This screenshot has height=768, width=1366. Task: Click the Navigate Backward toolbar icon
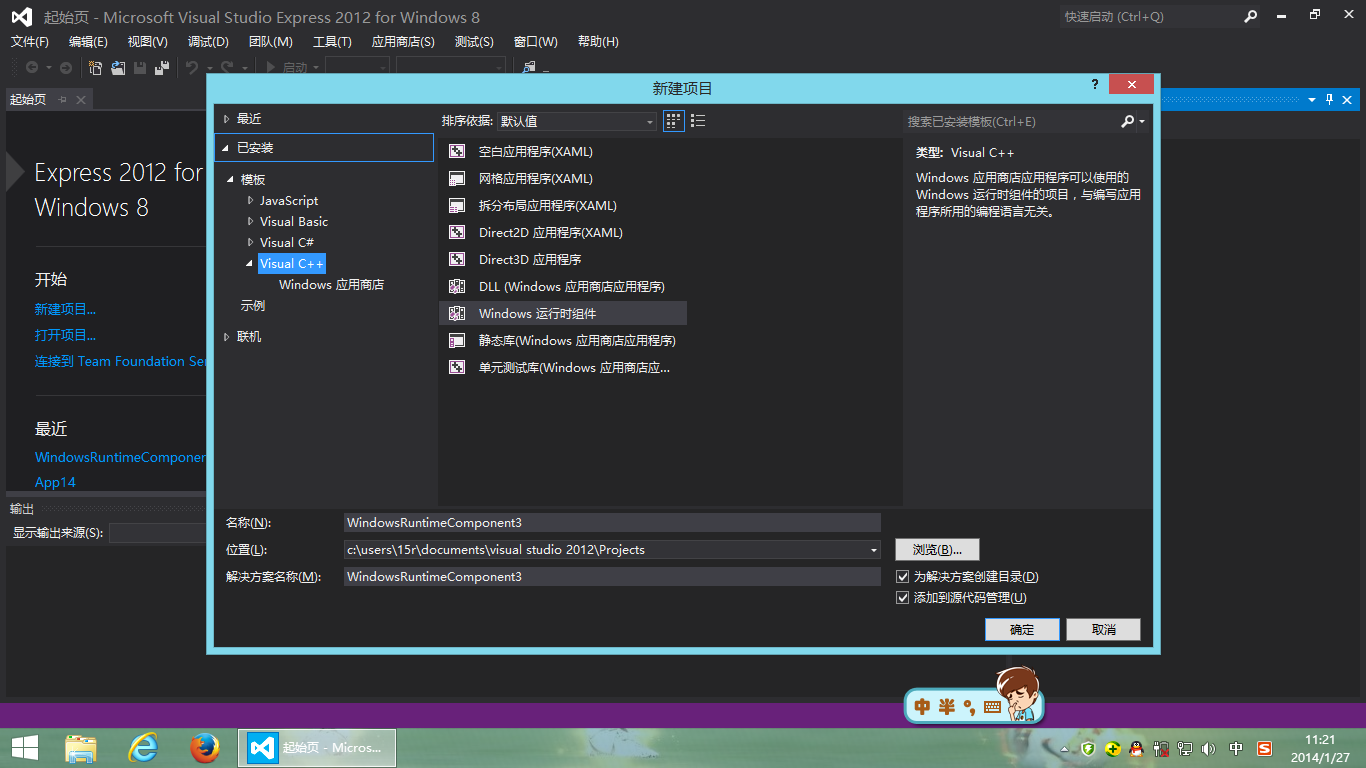(x=32, y=67)
